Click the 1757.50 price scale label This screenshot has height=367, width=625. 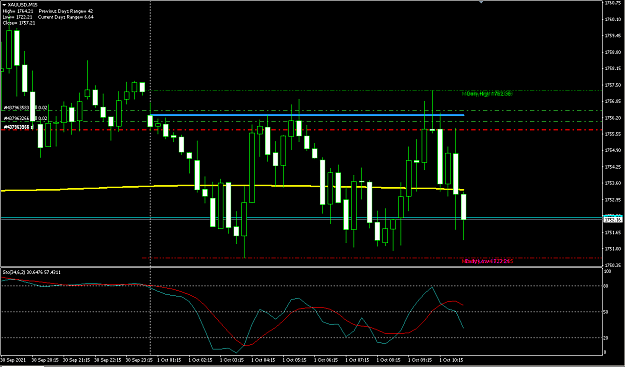pyautogui.click(x=613, y=85)
